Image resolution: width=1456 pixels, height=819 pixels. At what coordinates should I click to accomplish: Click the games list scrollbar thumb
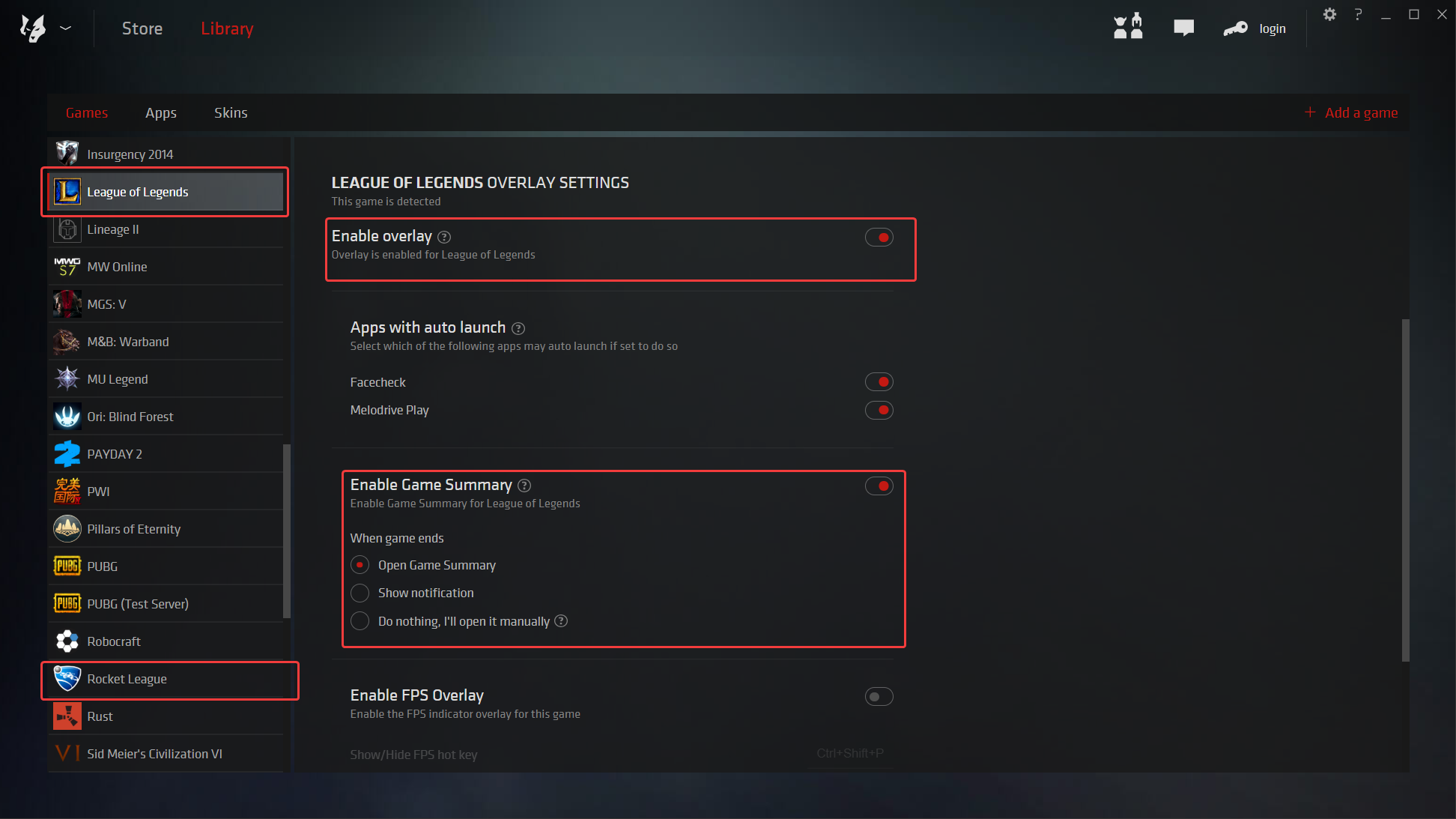tap(287, 531)
